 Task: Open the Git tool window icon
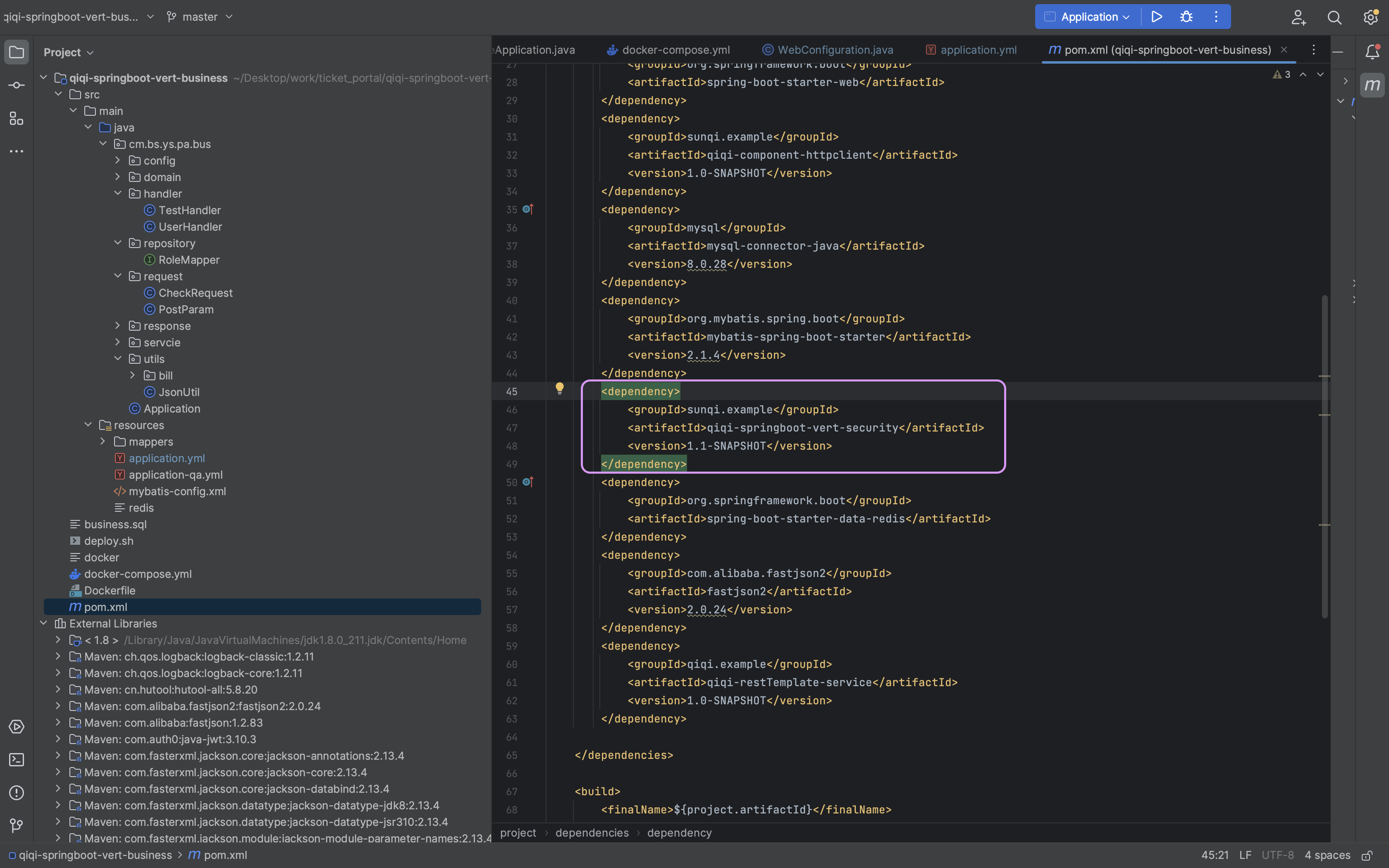click(x=17, y=825)
